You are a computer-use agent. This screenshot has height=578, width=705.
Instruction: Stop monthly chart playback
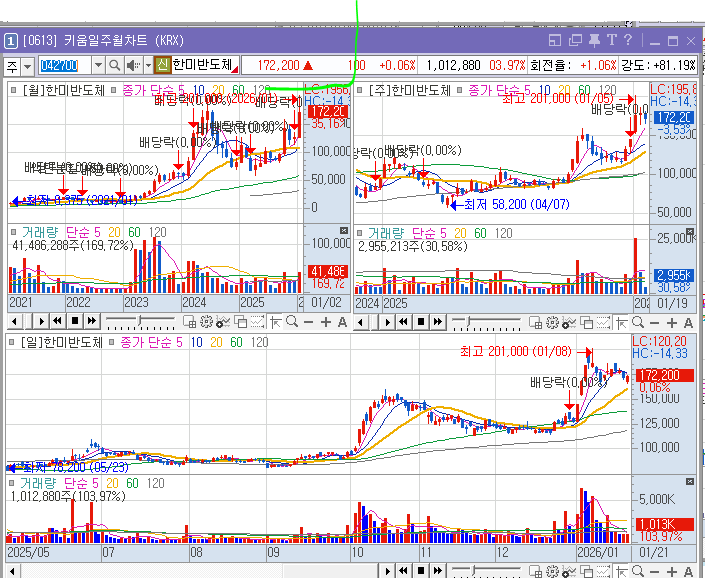pyautogui.click(x=75, y=321)
